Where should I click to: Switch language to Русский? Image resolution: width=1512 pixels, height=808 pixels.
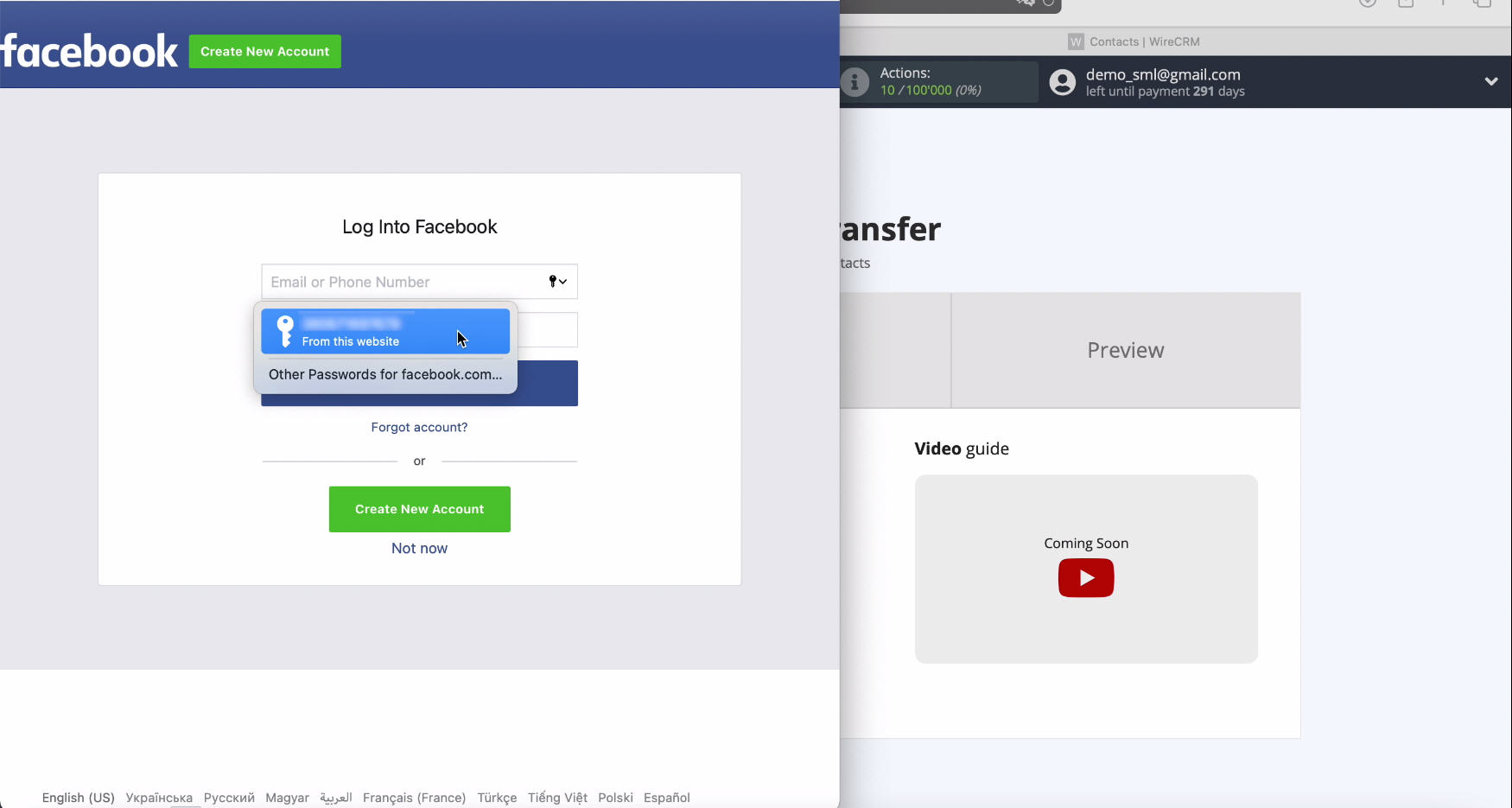(x=229, y=798)
